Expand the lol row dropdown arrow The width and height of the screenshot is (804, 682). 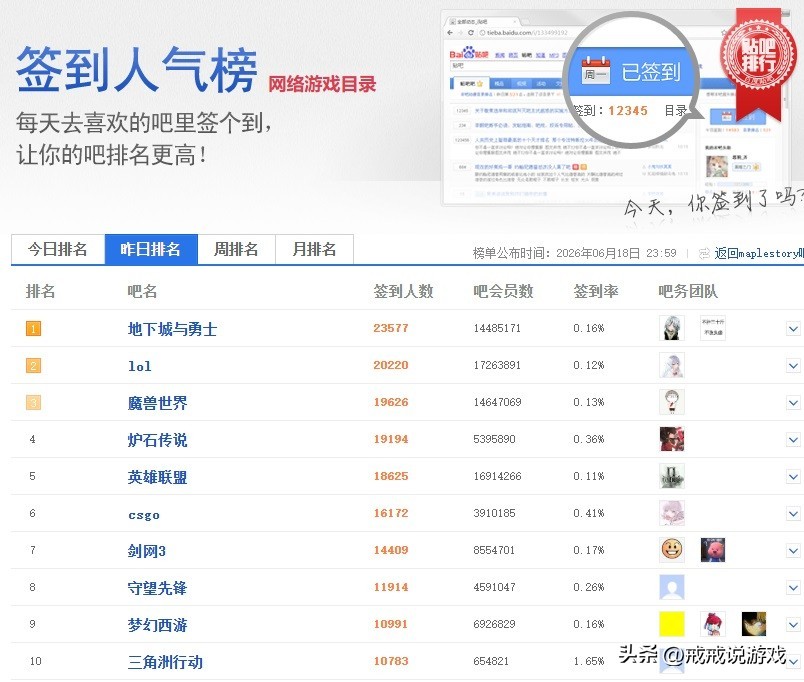(x=793, y=366)
